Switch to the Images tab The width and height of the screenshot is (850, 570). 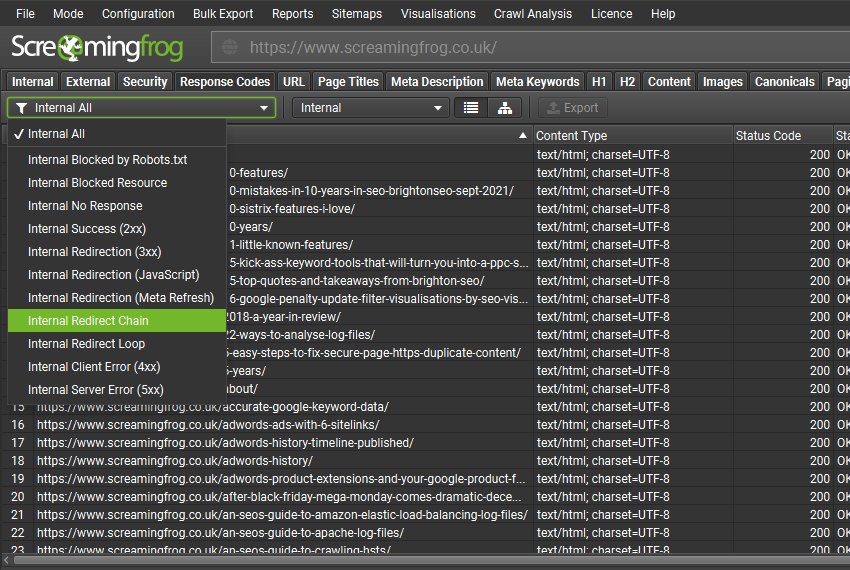coord(723,81)
